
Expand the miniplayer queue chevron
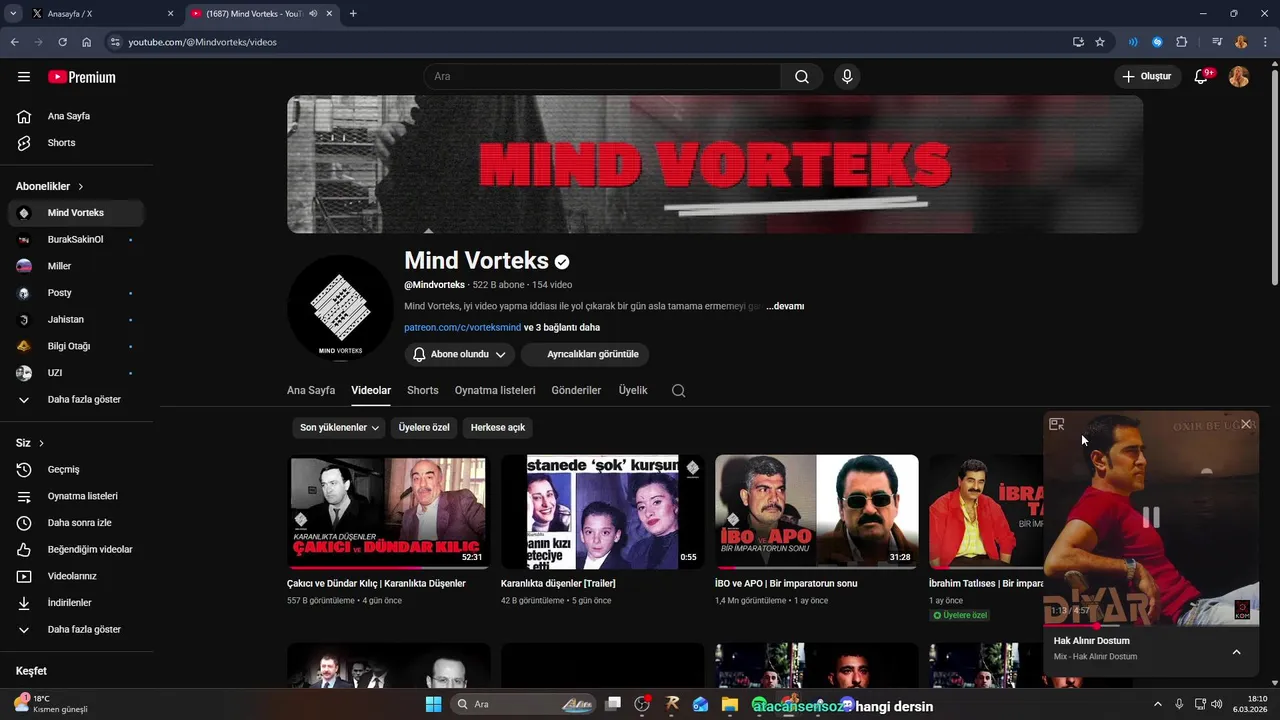pyautogui.click(x=1236, y=652)
